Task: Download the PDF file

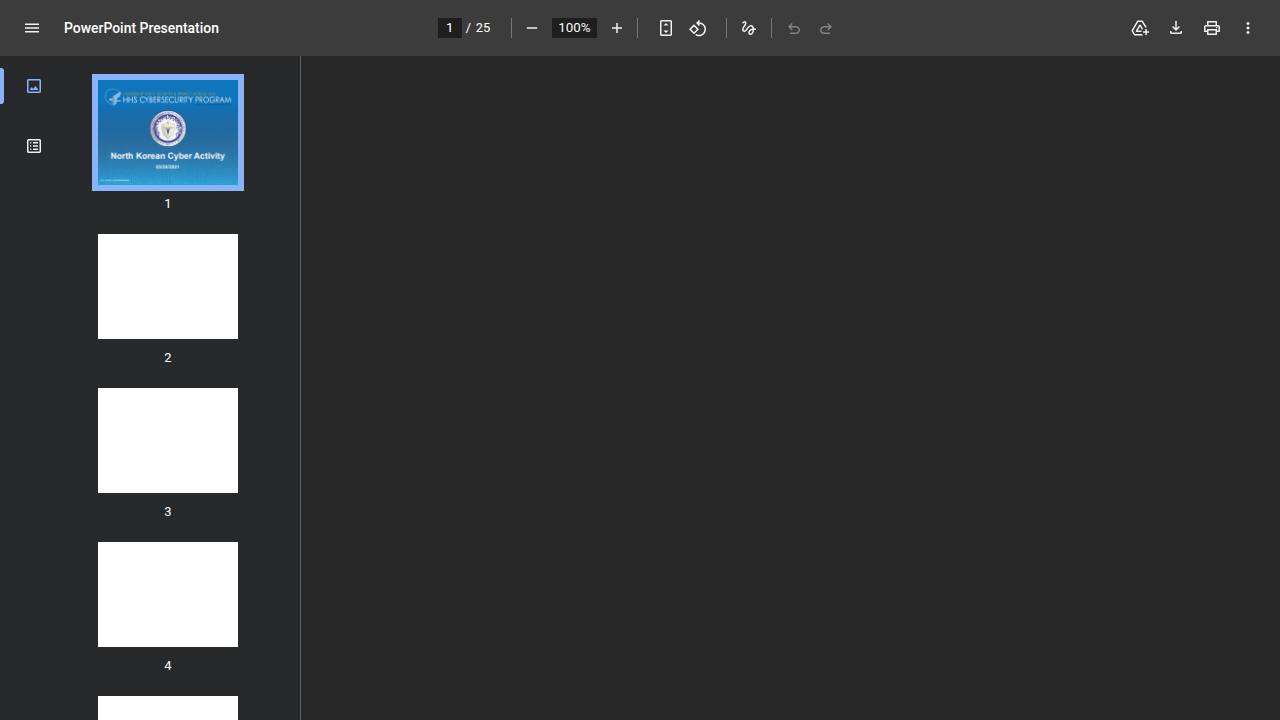Action: [x=1176, y=28]
